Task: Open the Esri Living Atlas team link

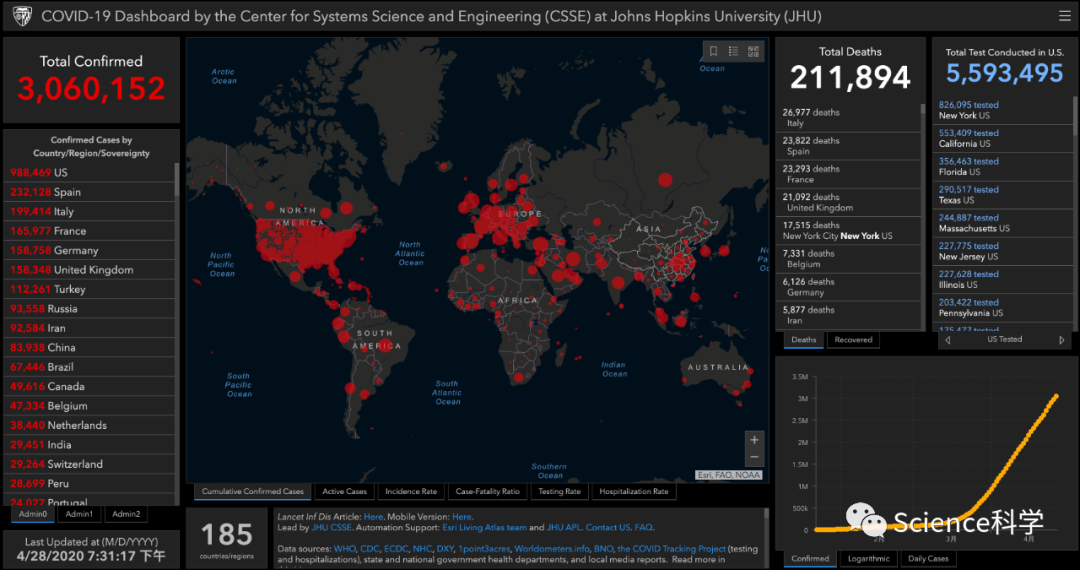Action: 484,528
